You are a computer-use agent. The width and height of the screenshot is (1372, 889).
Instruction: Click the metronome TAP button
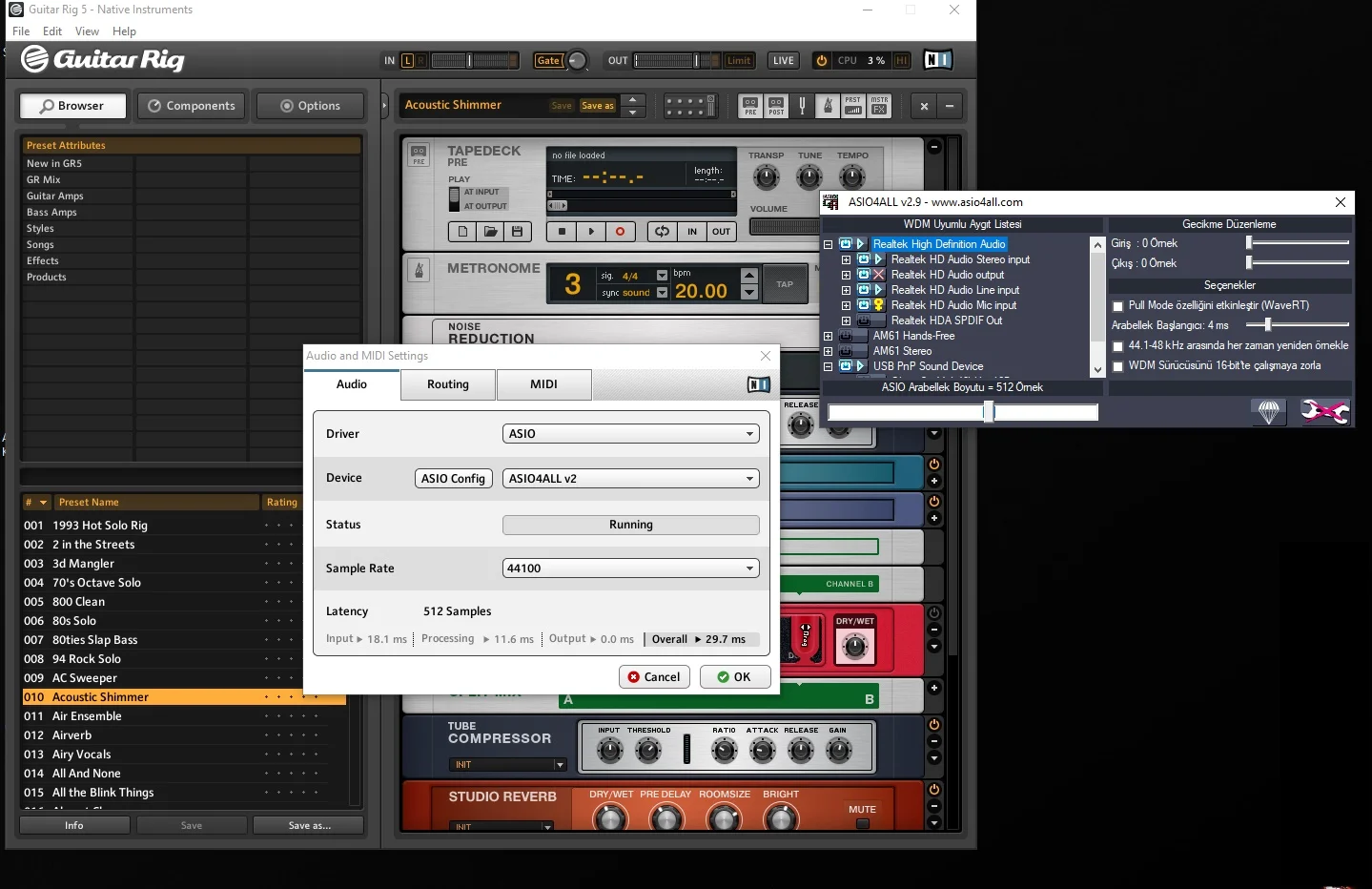click(x=785, y=284)
